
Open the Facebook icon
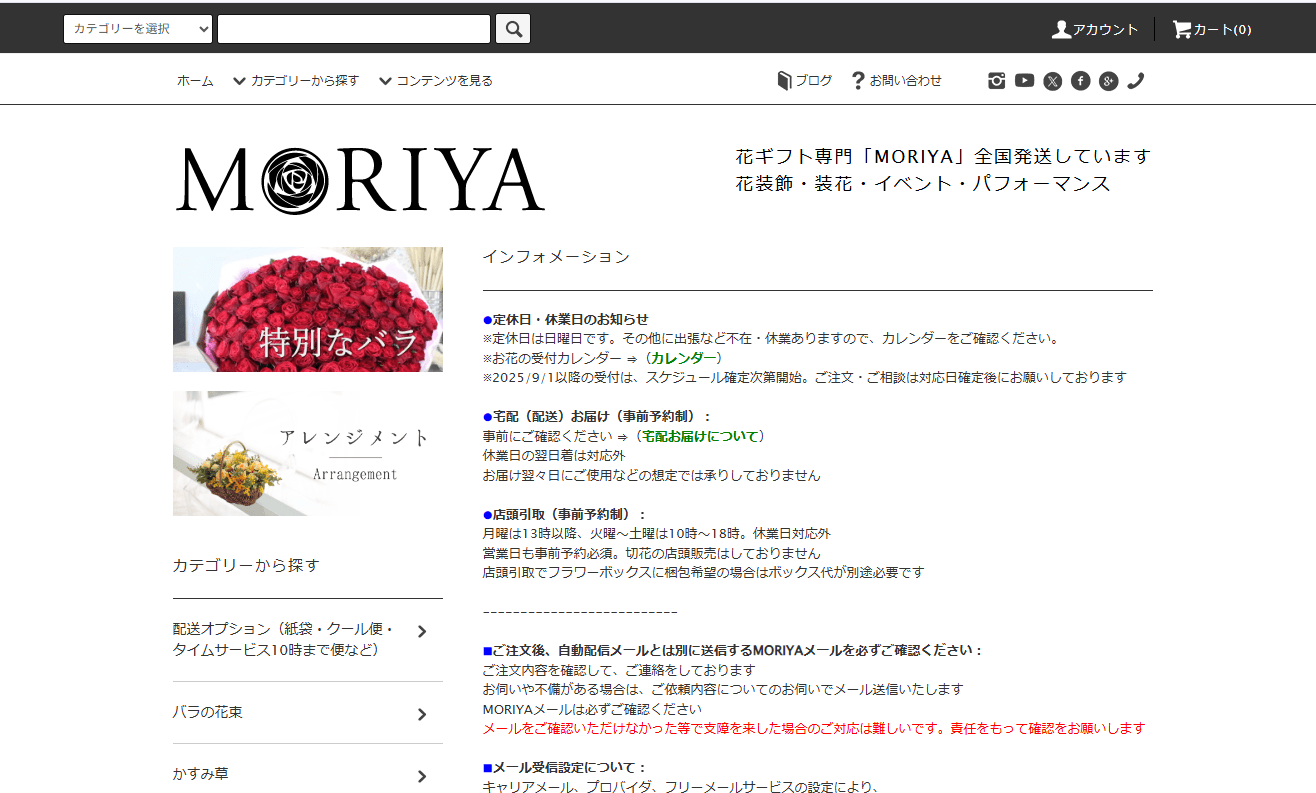point(1080,81)
